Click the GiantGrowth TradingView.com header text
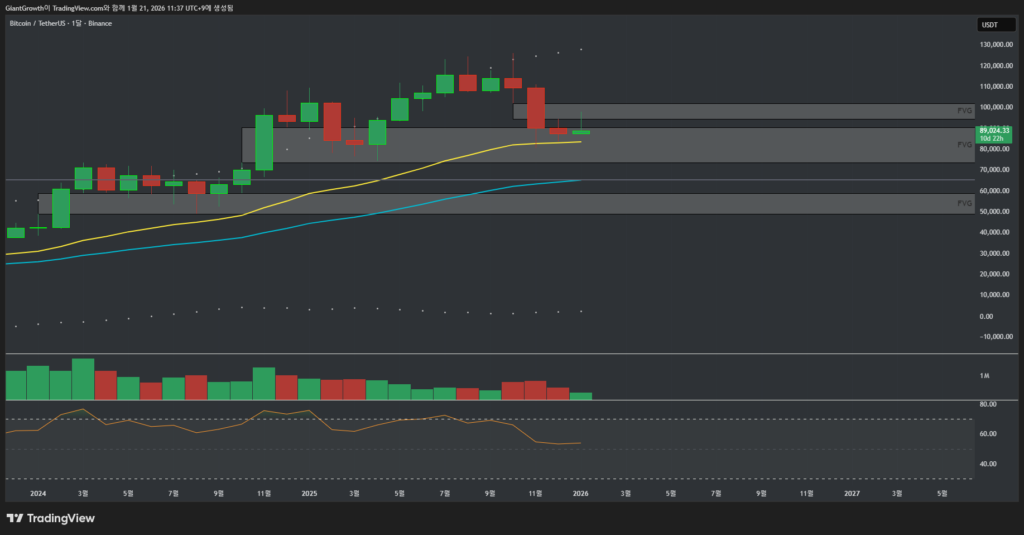This screenshot has height=535, width=1024. pyautogui.click(x=120, y=5)
